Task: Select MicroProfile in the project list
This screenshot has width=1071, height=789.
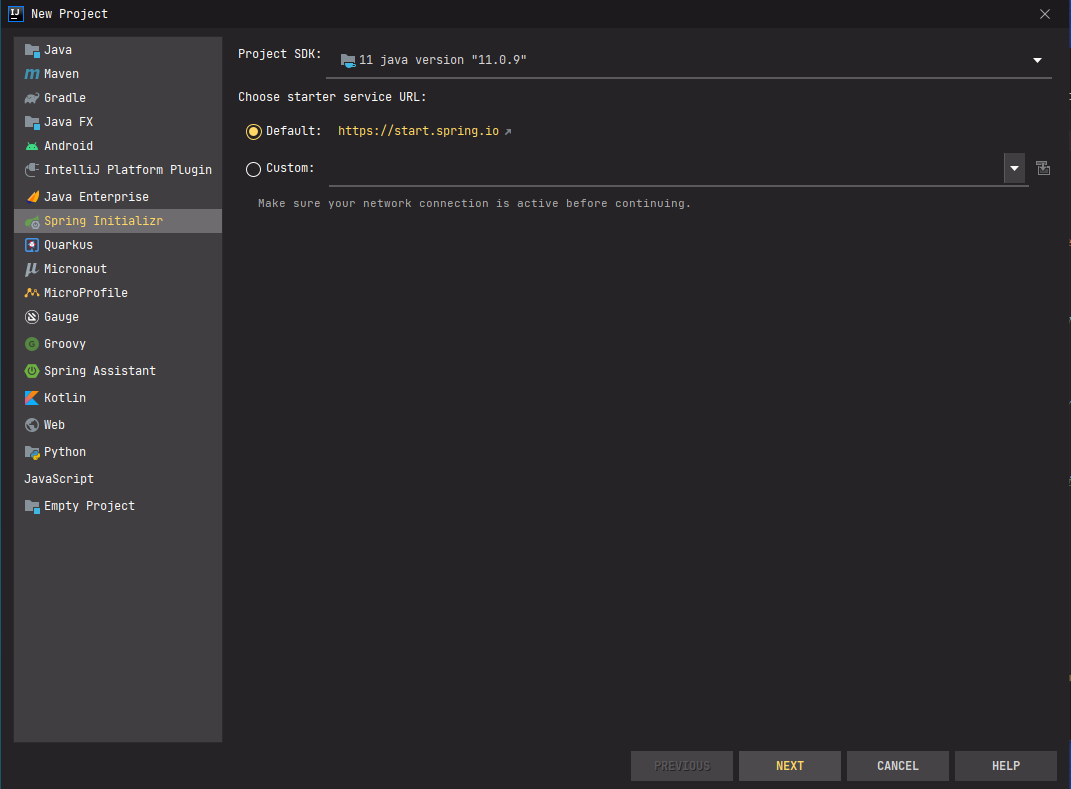Action: (118, 292)
